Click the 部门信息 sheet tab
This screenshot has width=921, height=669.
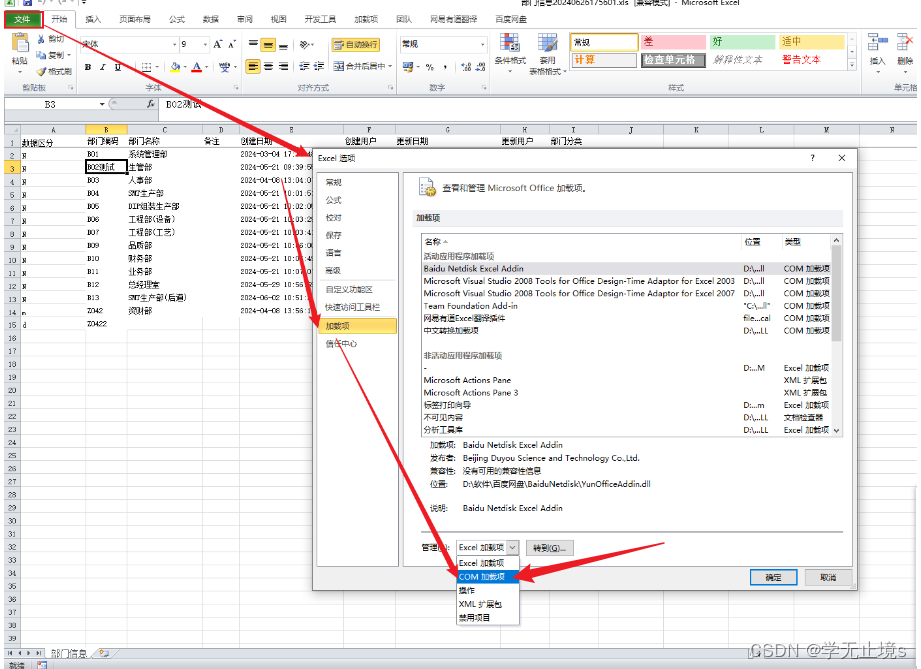point(69,653)
